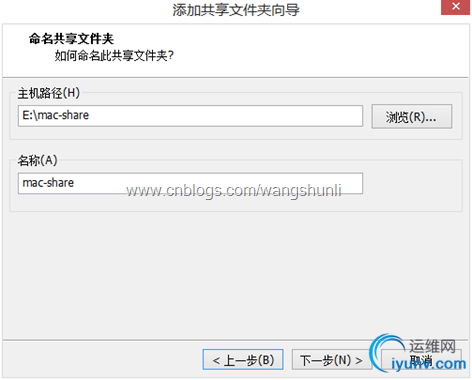The width and height of the screenshot is (472, 380).
Task: Go back with the 上一步(B) button
Action: pos(243,359)
